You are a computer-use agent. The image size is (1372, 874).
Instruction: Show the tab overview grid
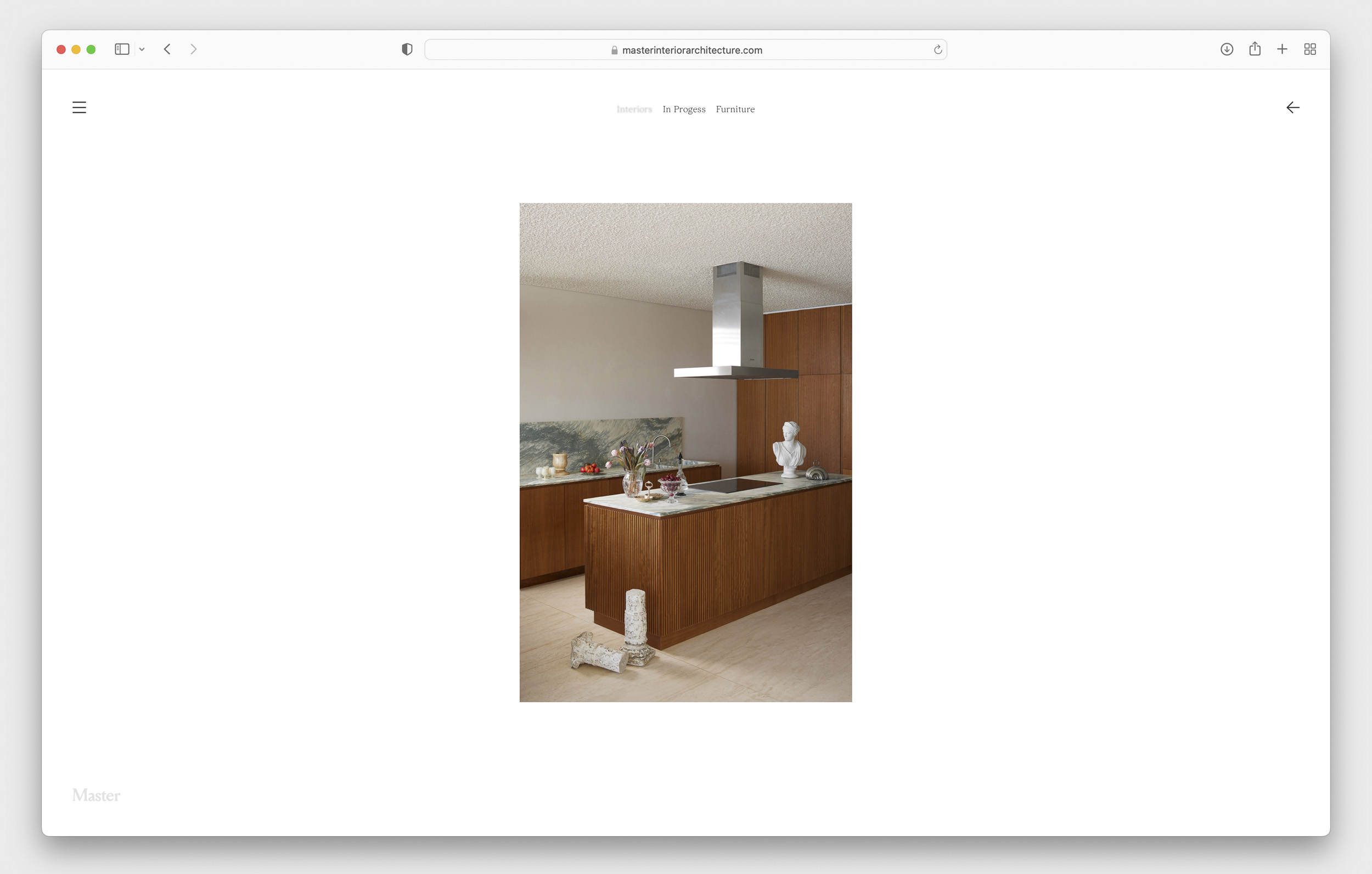click(x=1309, y=49)
